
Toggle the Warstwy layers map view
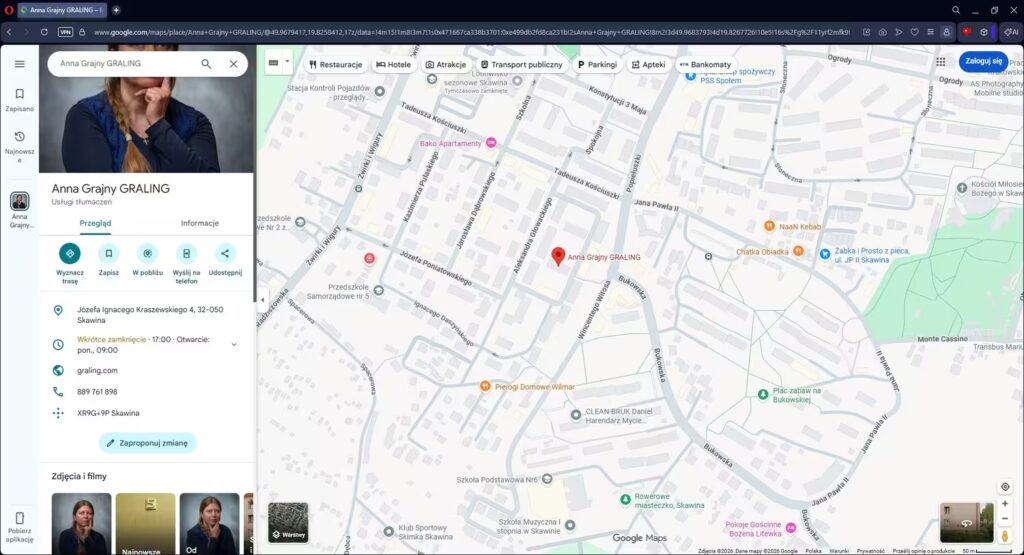point(288,522)
